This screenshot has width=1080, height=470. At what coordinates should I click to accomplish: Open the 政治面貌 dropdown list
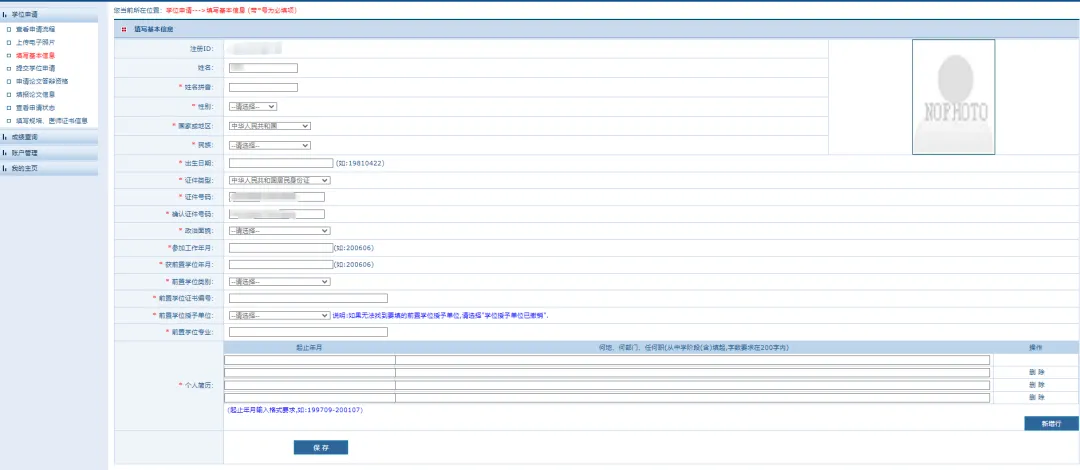(279, 230)
